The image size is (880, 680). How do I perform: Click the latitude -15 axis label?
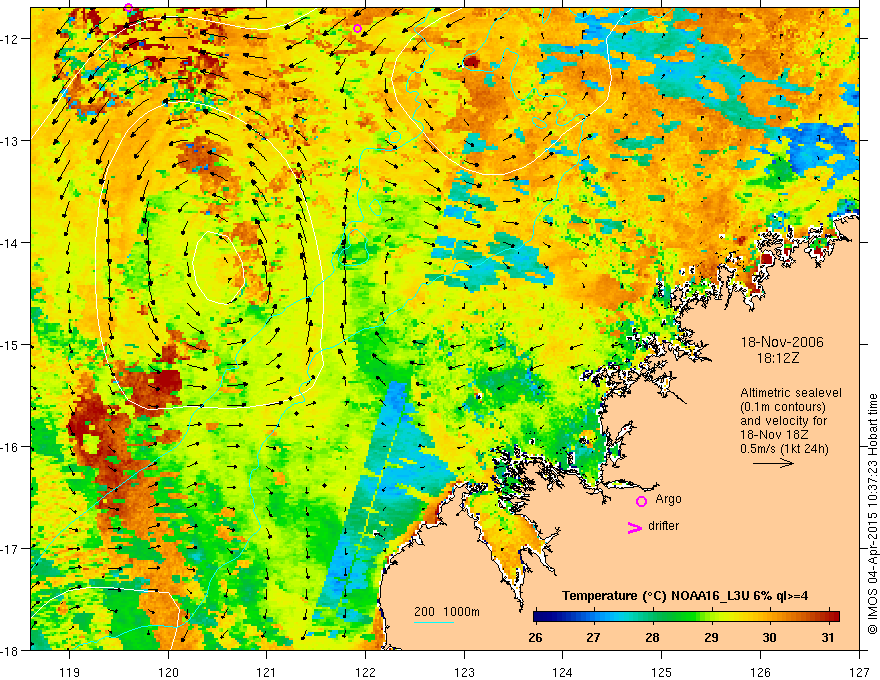coord(11,344)
